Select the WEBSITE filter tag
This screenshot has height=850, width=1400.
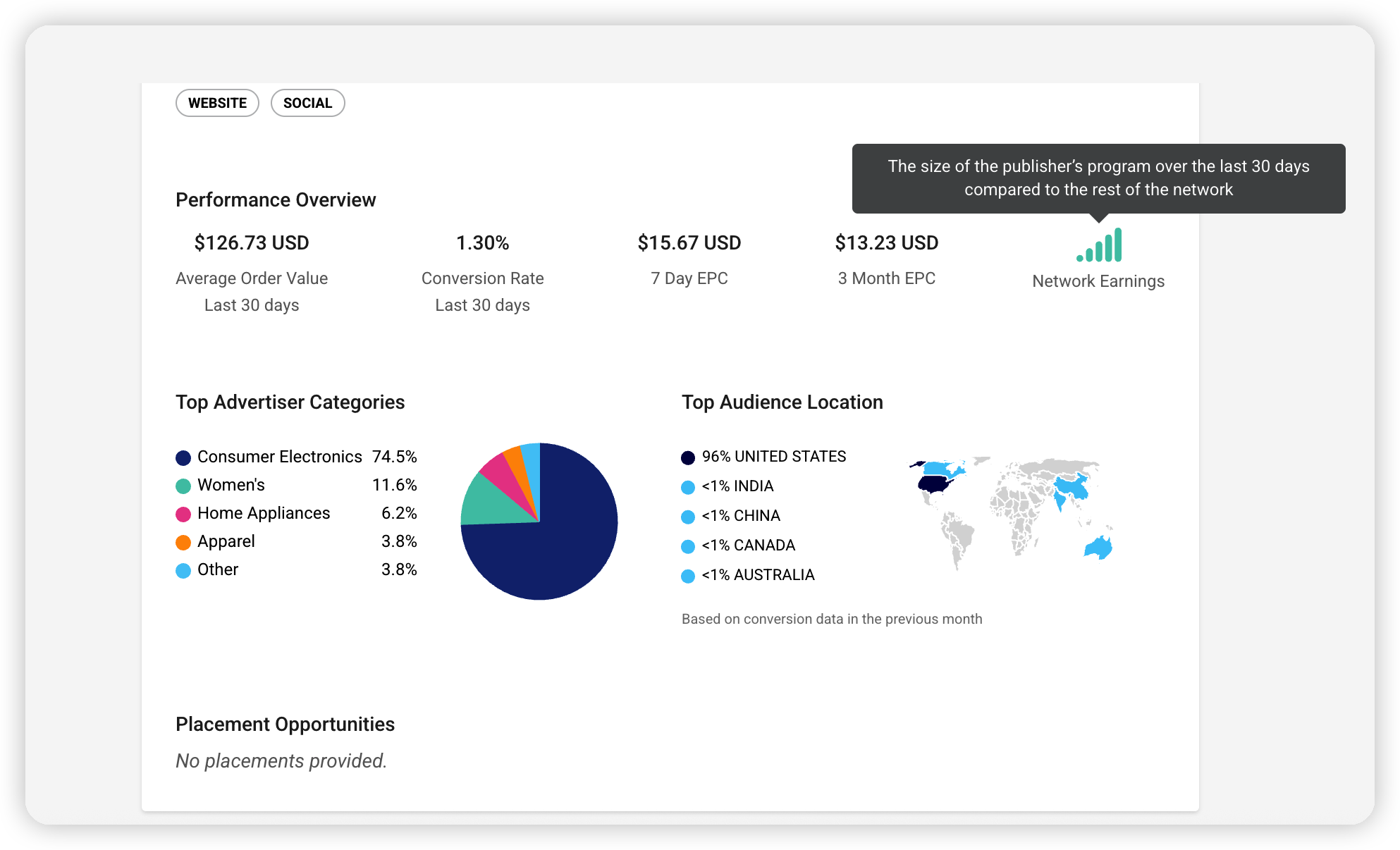pos(217,103)
